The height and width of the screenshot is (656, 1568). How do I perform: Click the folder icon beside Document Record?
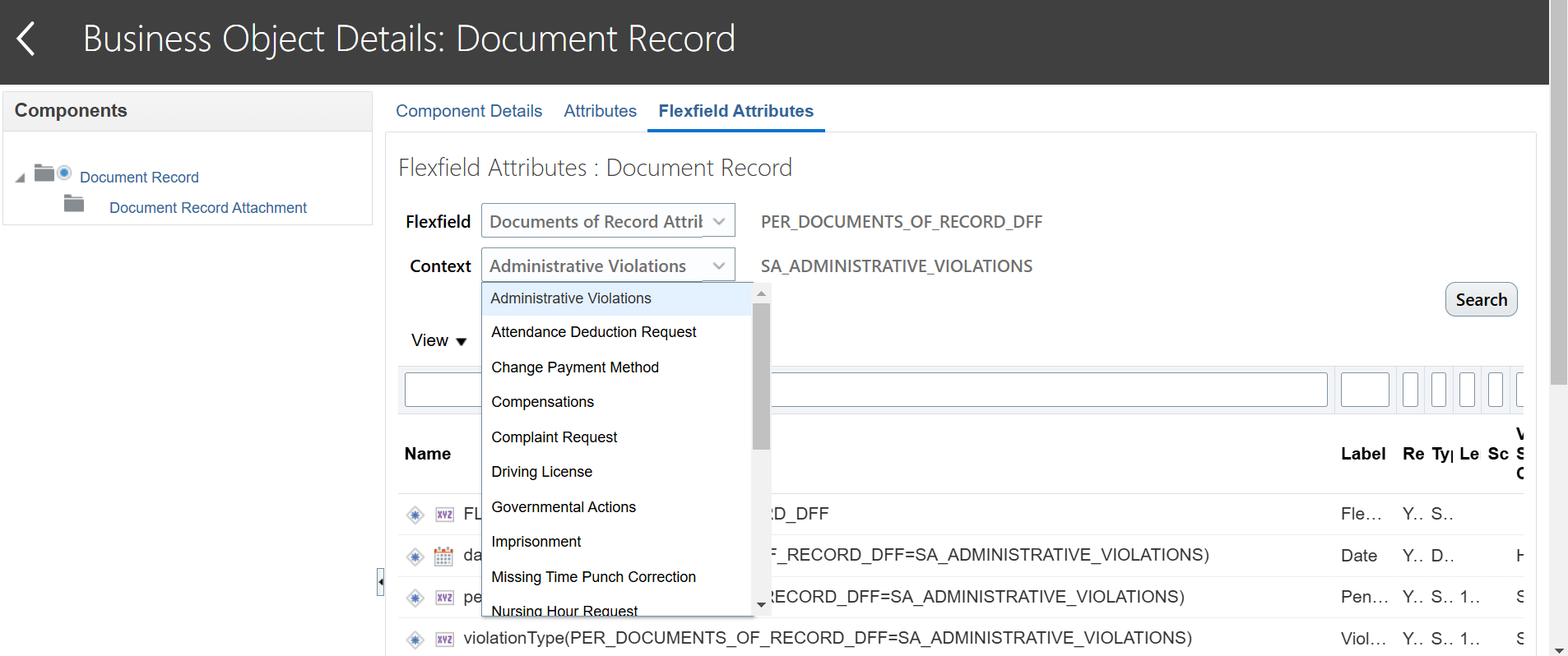[44, 173]
